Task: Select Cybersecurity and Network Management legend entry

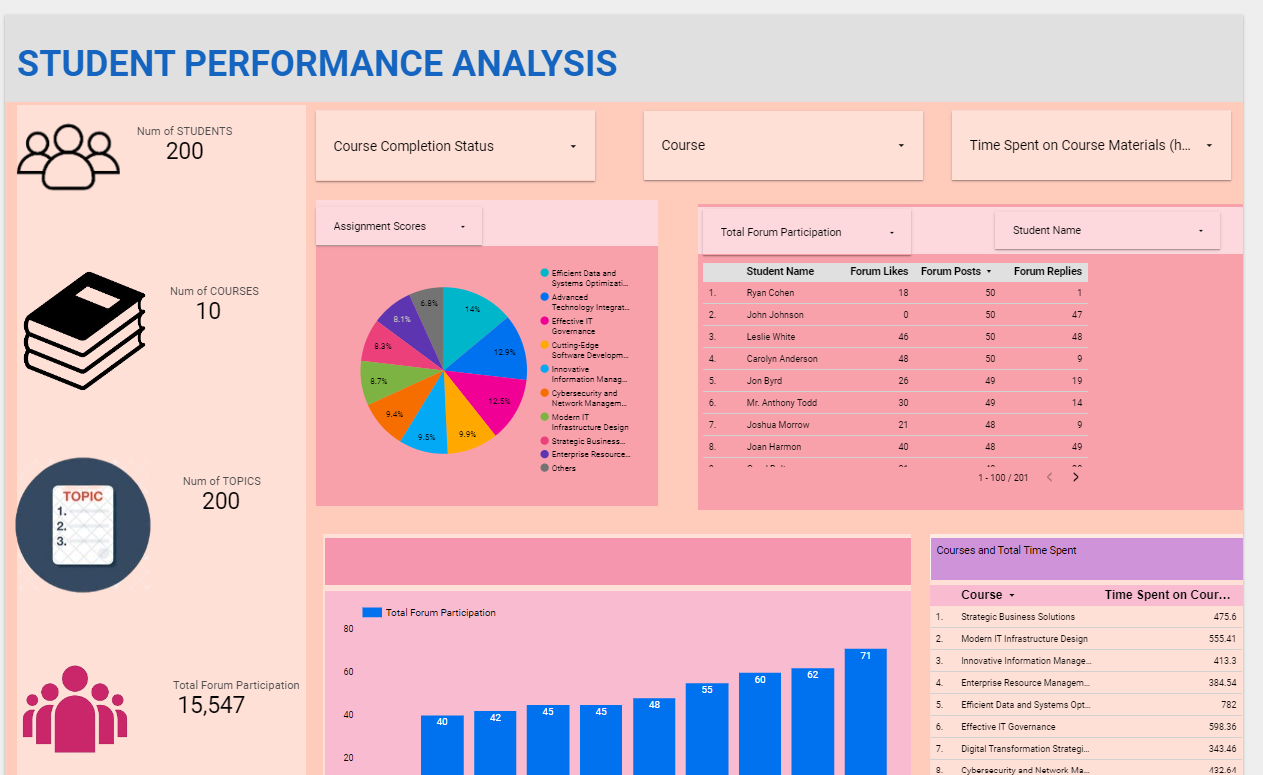Action: 586,398
